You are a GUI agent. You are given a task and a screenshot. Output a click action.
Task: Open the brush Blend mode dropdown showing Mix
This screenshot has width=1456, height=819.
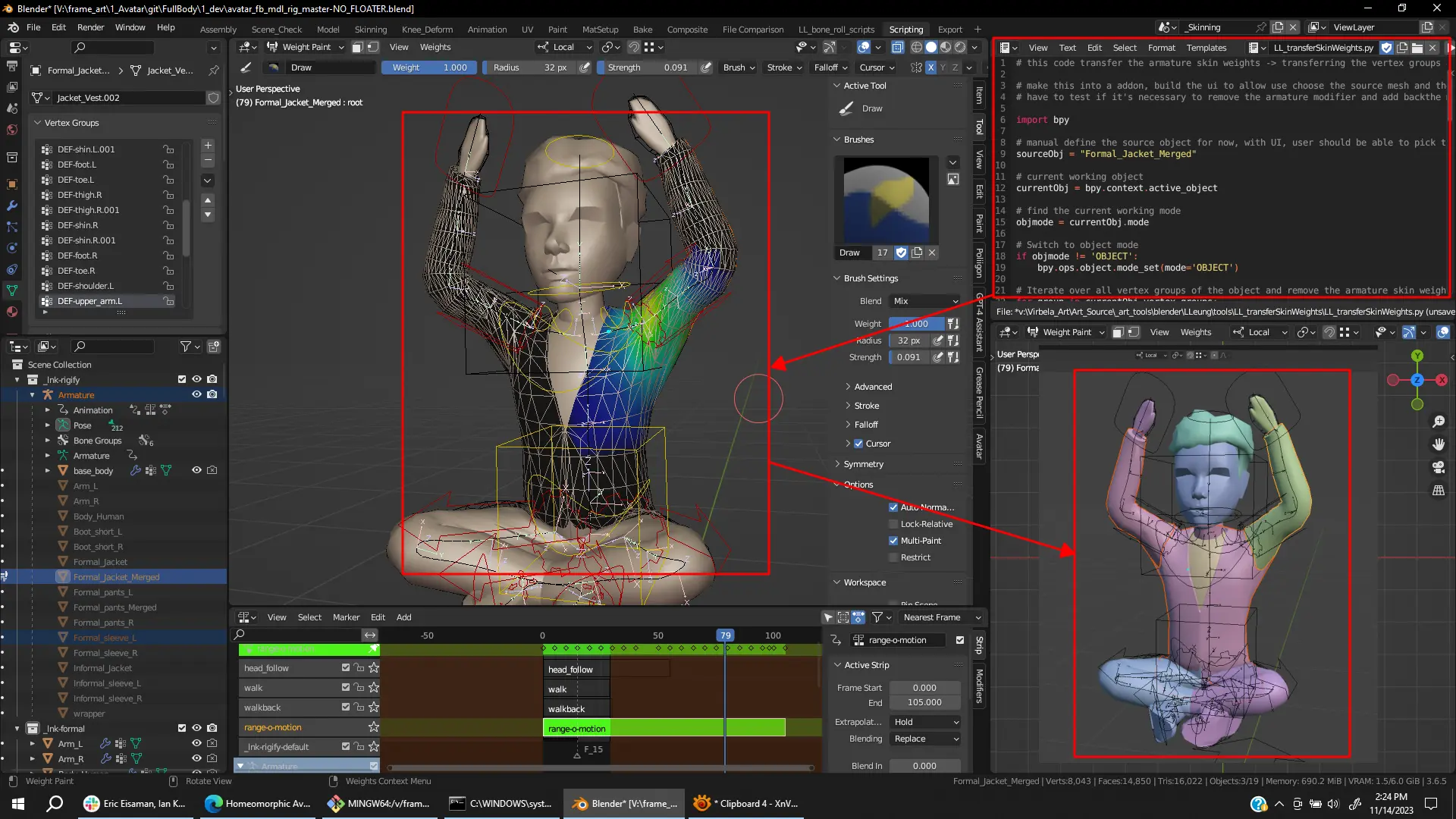coord(925,301)
